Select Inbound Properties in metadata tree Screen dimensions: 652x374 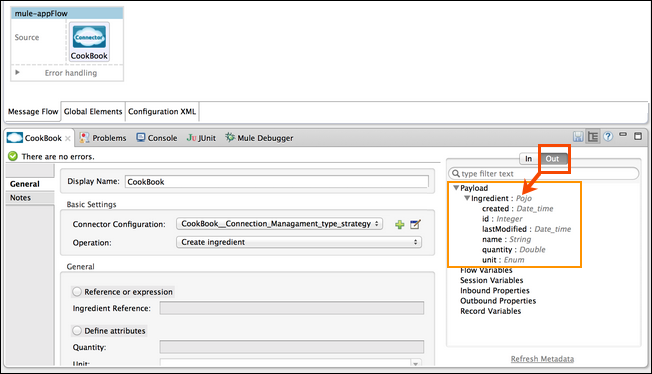click(x=495, y=291)
